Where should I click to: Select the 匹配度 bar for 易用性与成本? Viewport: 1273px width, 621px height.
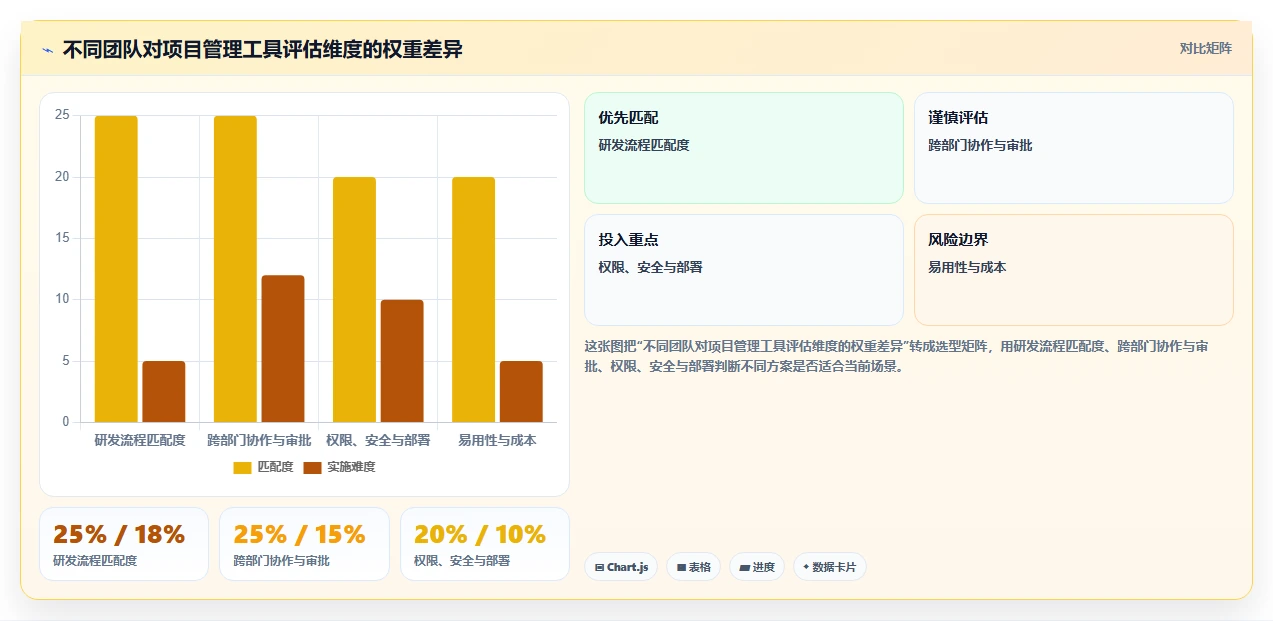coord(473,299)
